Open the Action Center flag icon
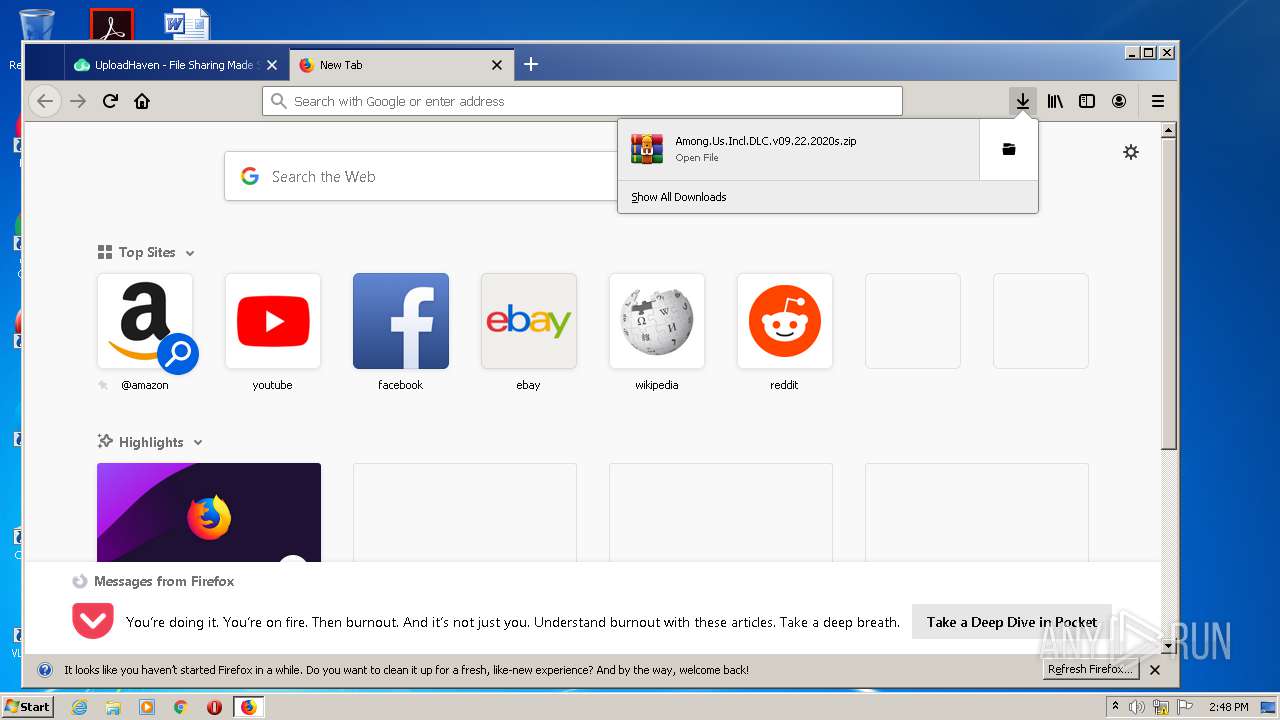Viewport: 1280px width, 720px height. 1184,707
